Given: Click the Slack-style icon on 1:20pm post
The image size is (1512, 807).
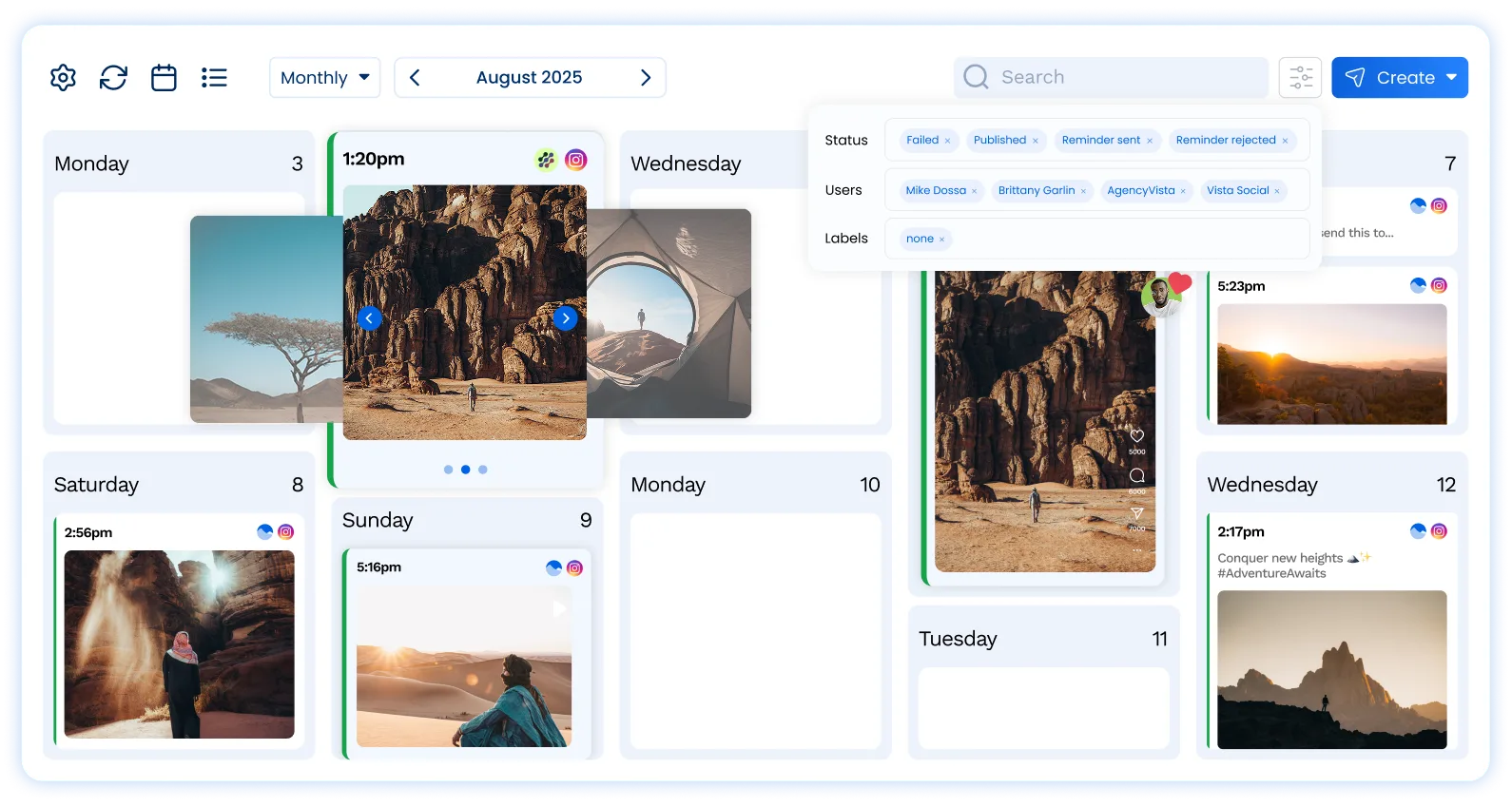Looking at the screenshot, I should (x=546, y=160).
